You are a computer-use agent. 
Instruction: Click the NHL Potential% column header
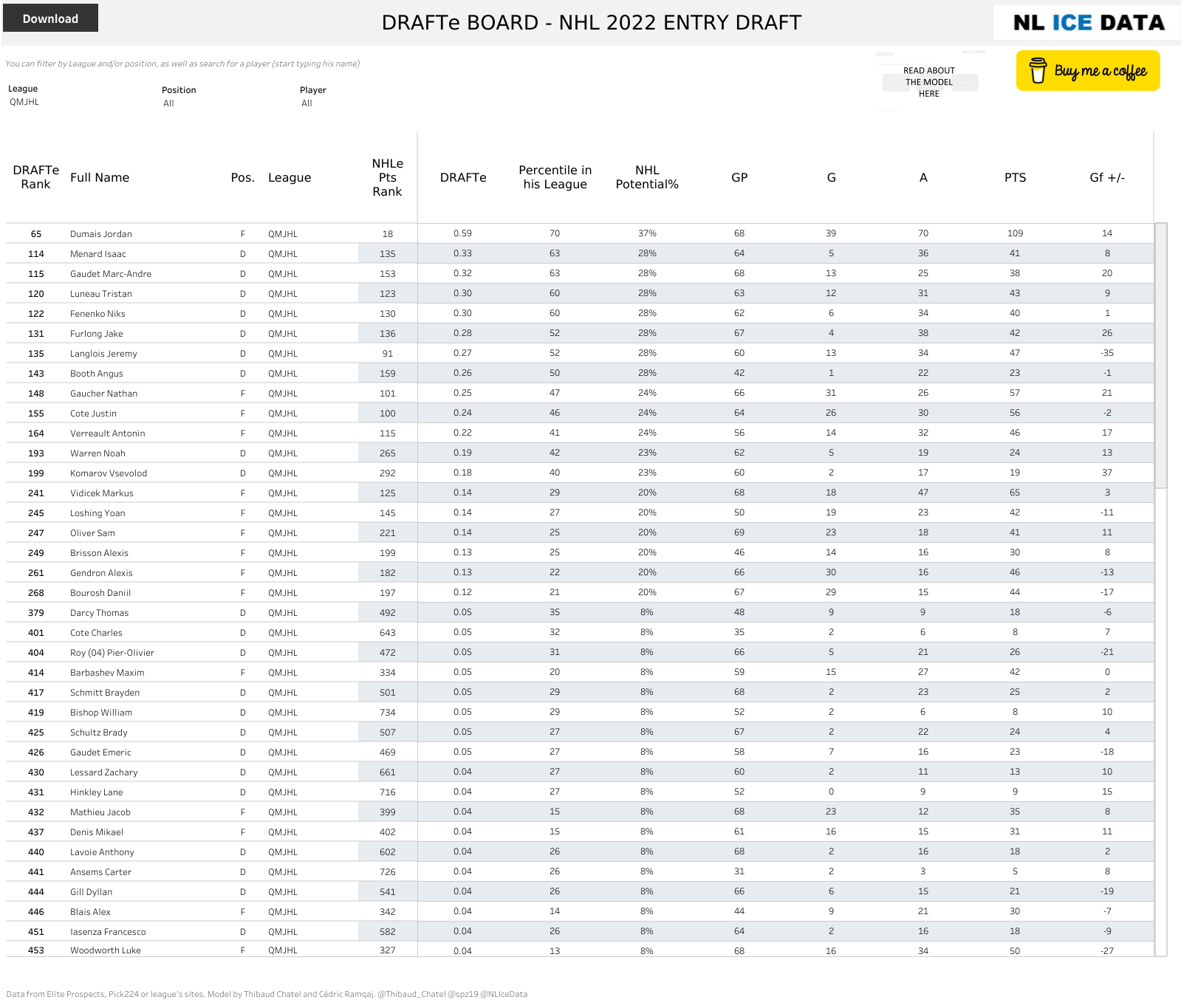click(647, 177)
